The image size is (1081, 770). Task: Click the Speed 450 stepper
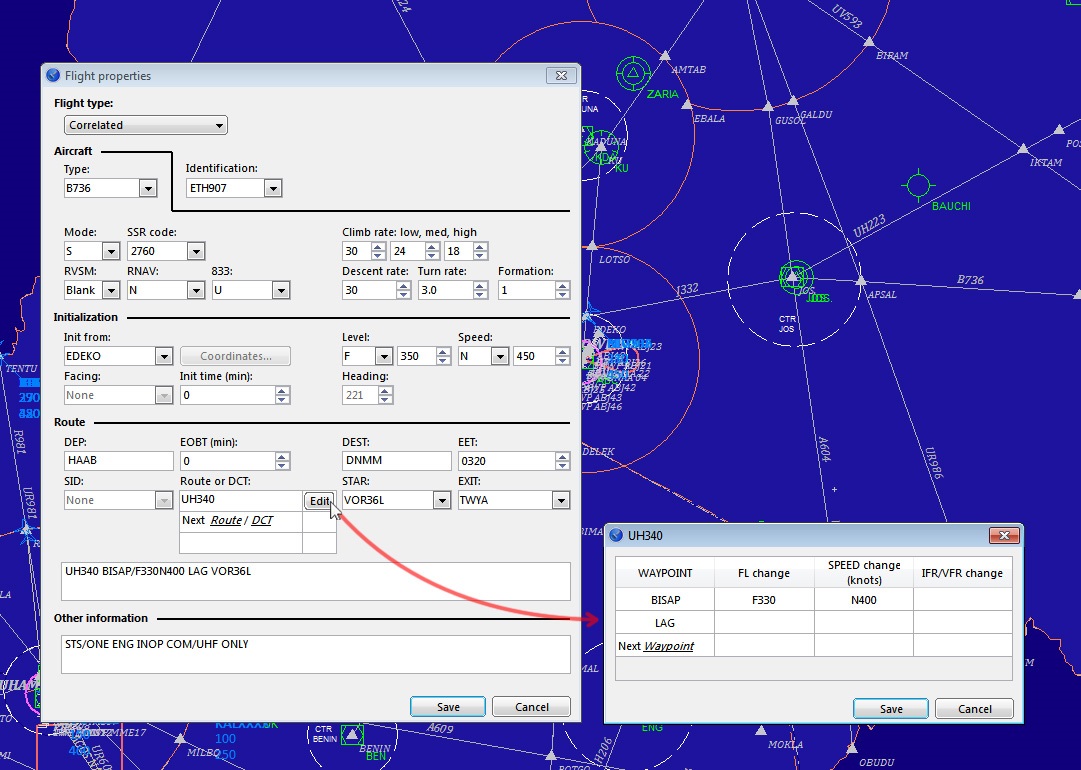pyautogui.click(x=562, y=356)
